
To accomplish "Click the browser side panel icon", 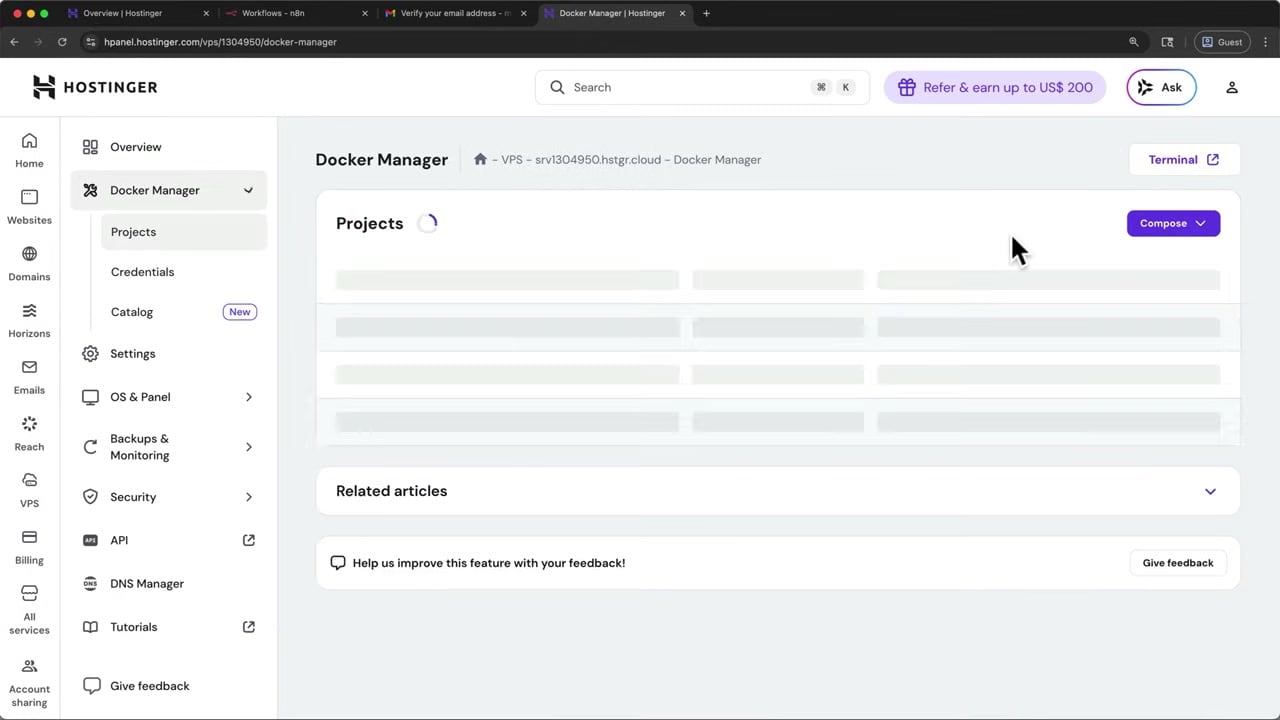I will coord(1167,42).
